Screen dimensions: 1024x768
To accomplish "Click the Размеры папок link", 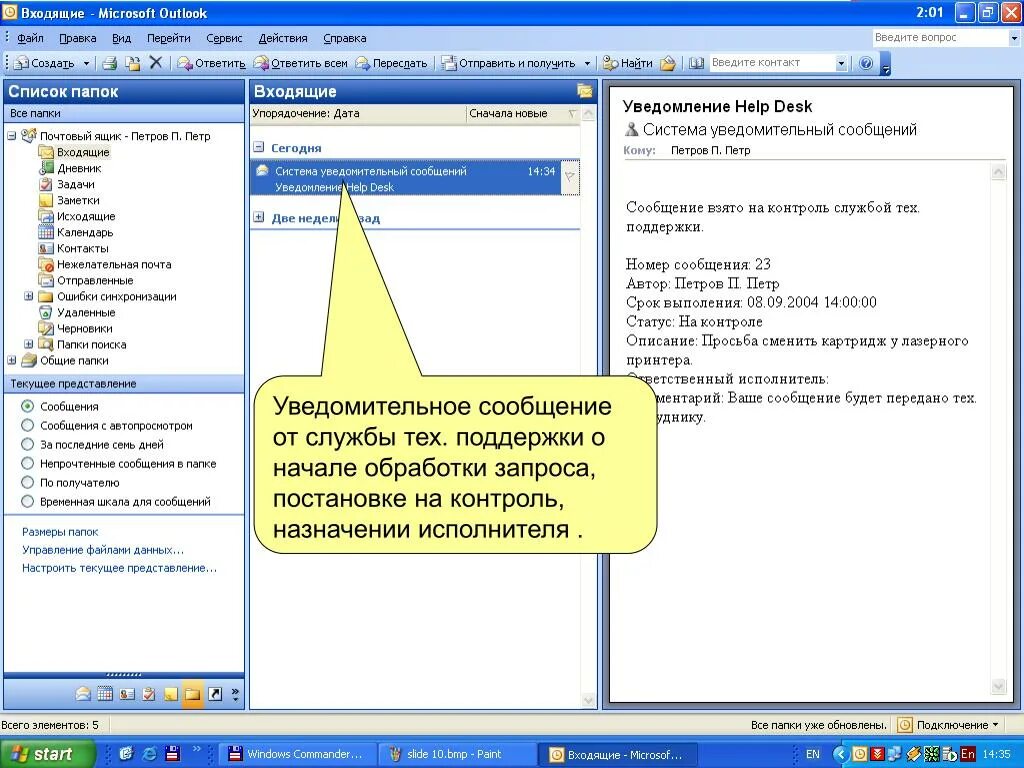I will [x=60, y=532].
